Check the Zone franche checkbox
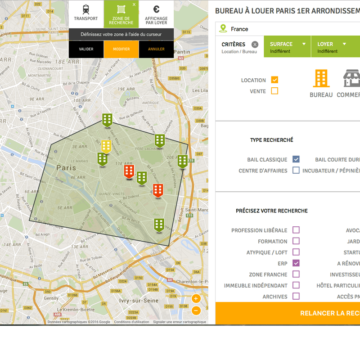The image size is (360, 360). coord(296,274)
